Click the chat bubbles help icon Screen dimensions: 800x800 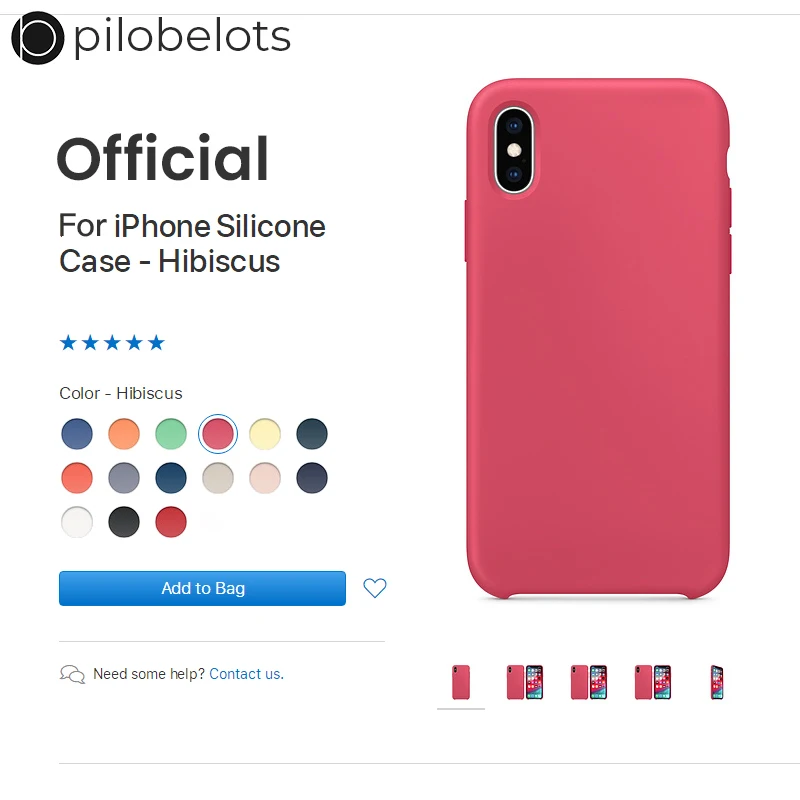[x=72, y=674]
